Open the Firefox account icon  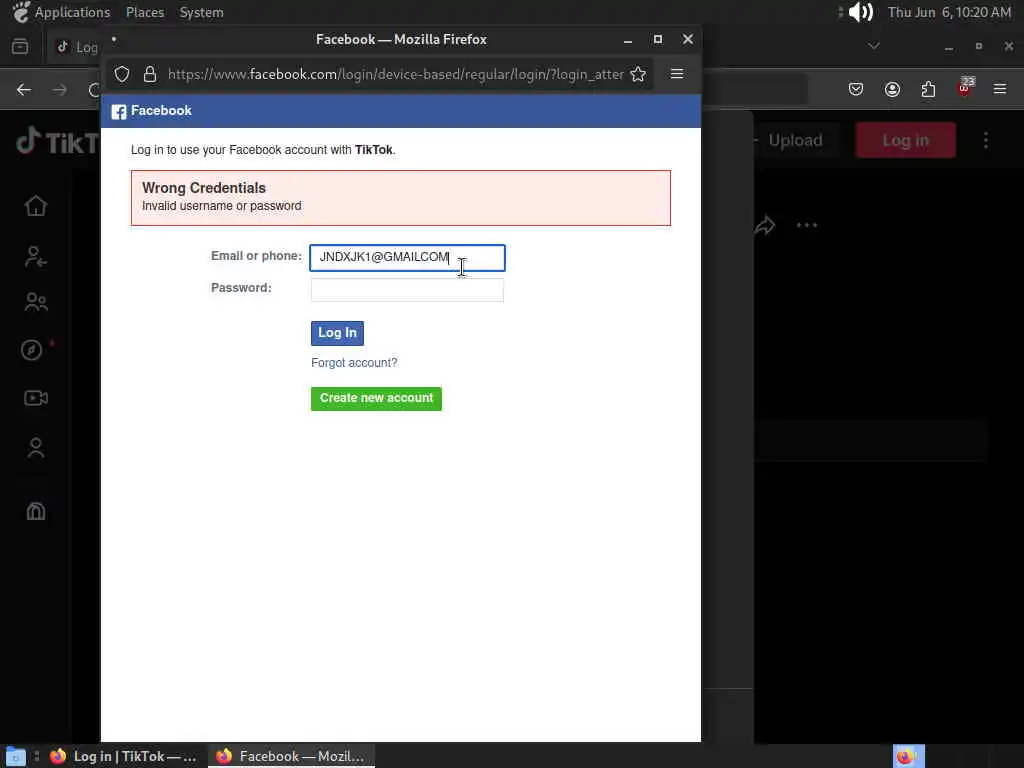[892, 89]
